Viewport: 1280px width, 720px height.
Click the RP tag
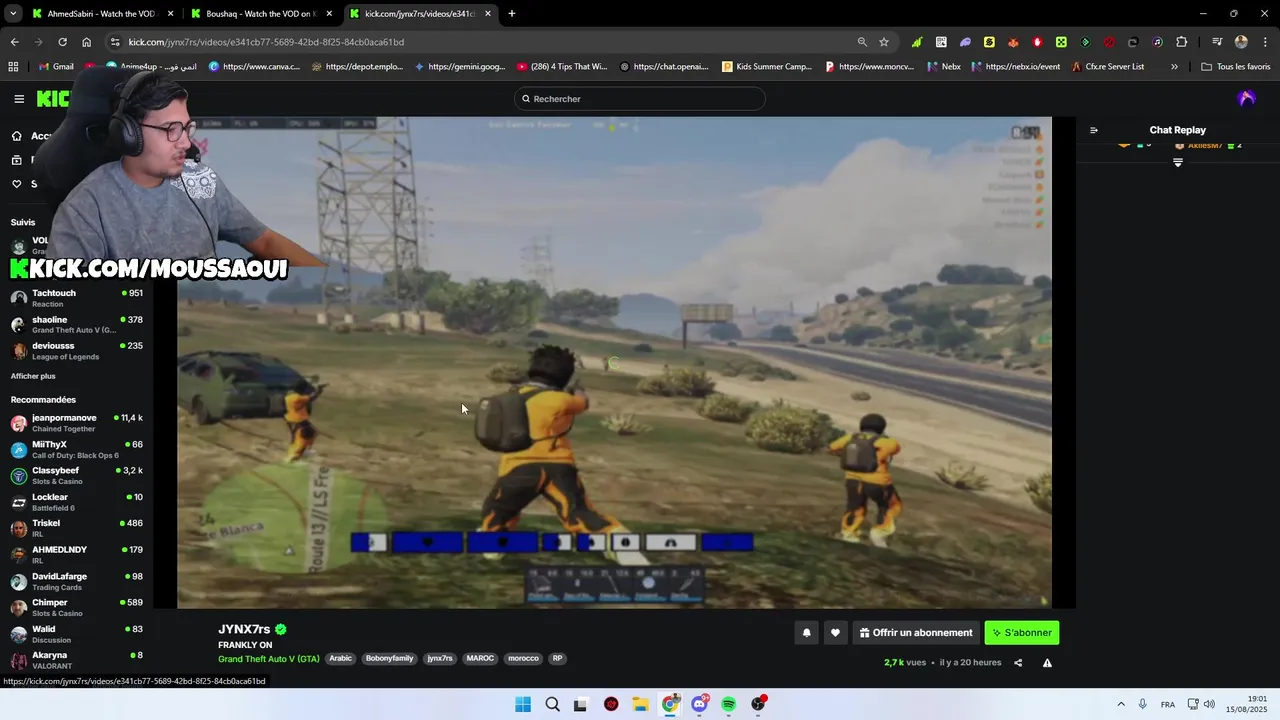558,658
